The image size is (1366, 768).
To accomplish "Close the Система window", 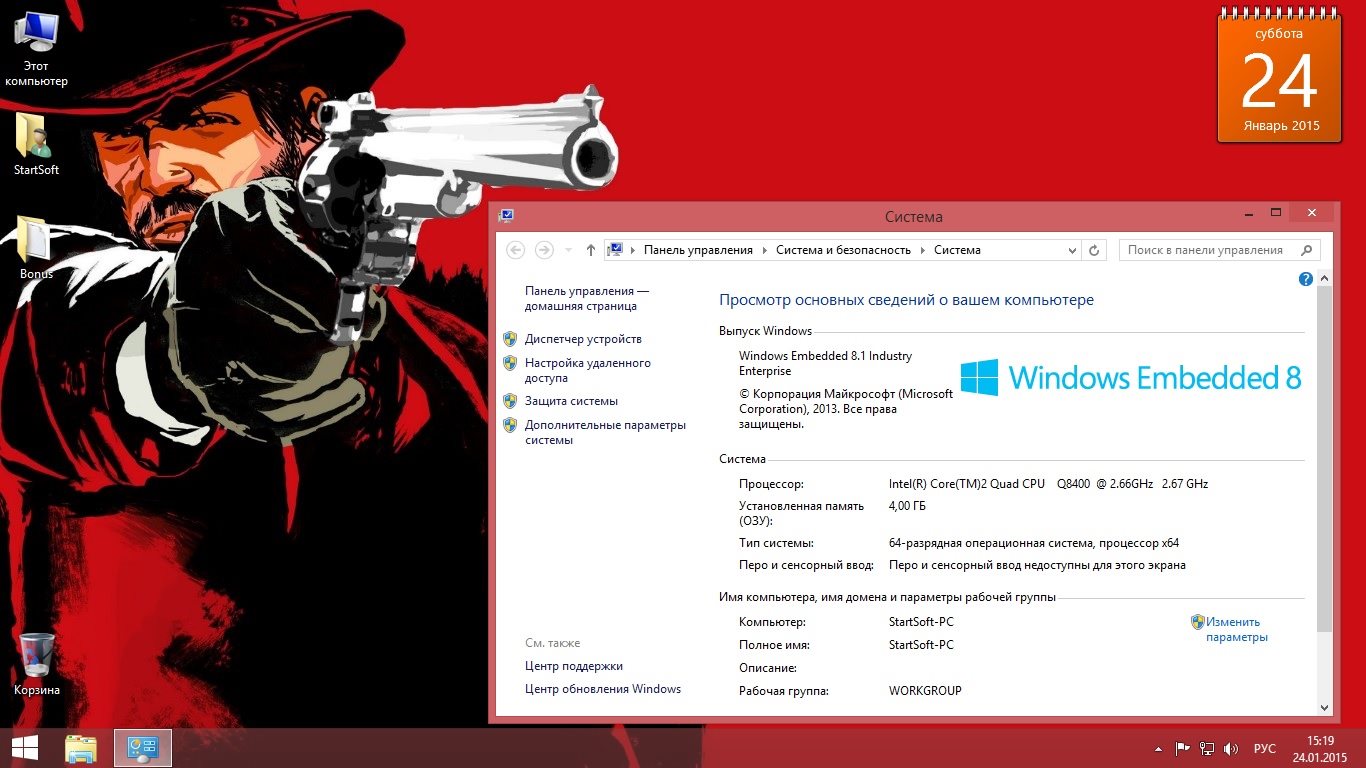I will (1311, 212).
